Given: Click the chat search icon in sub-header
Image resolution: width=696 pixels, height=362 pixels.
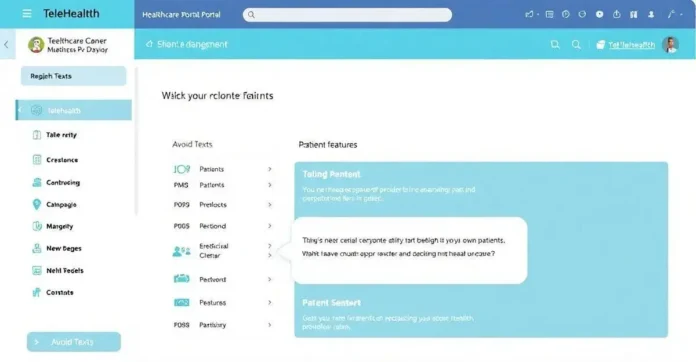Looking at the screenshot, I should pos(555,44).
